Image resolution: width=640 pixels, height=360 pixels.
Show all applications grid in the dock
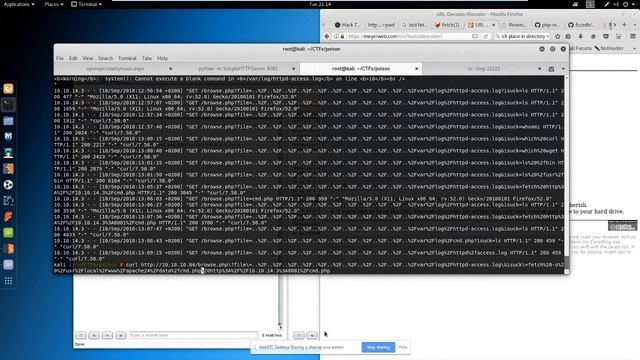coord(8,281)
